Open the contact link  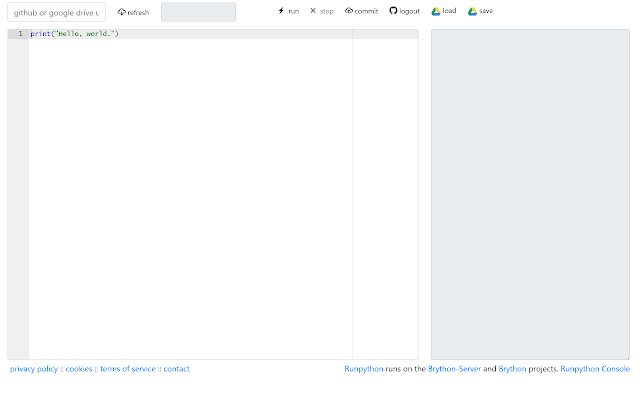point(176,369)
